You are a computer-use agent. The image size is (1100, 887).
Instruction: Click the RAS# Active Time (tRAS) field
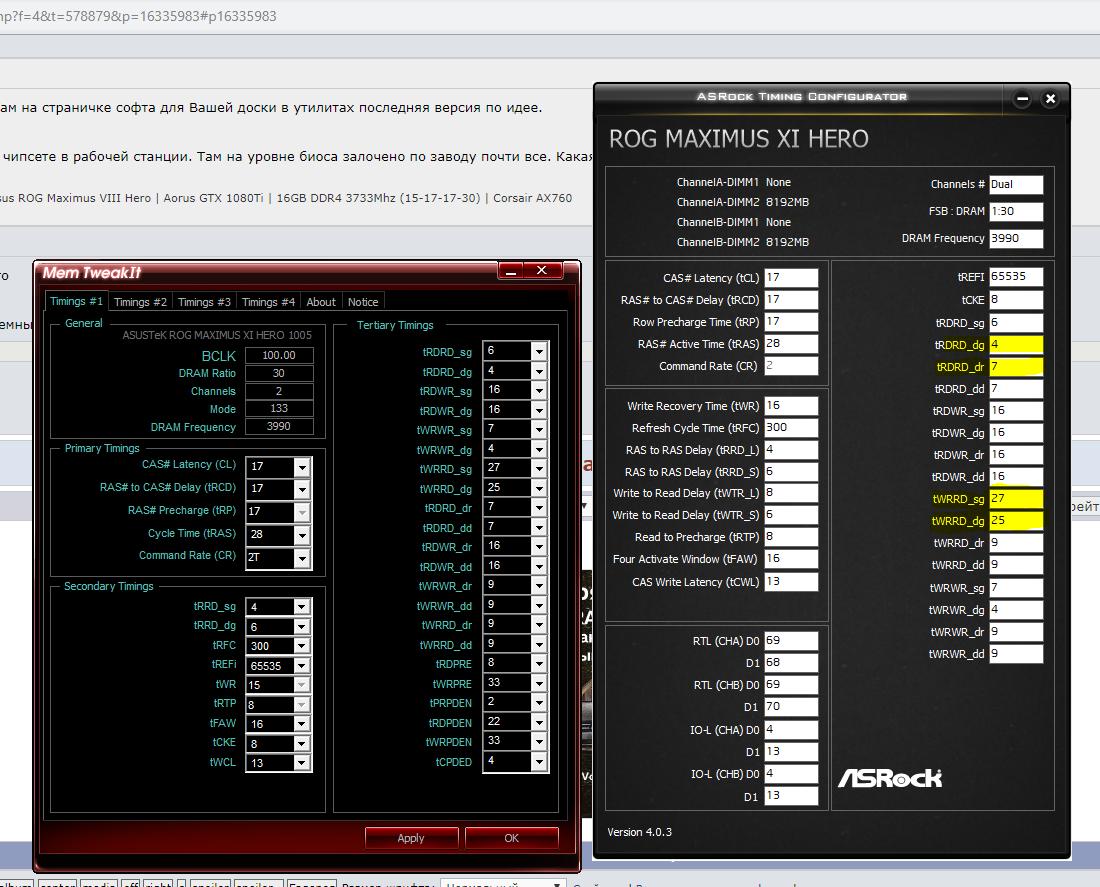point(791,344)
